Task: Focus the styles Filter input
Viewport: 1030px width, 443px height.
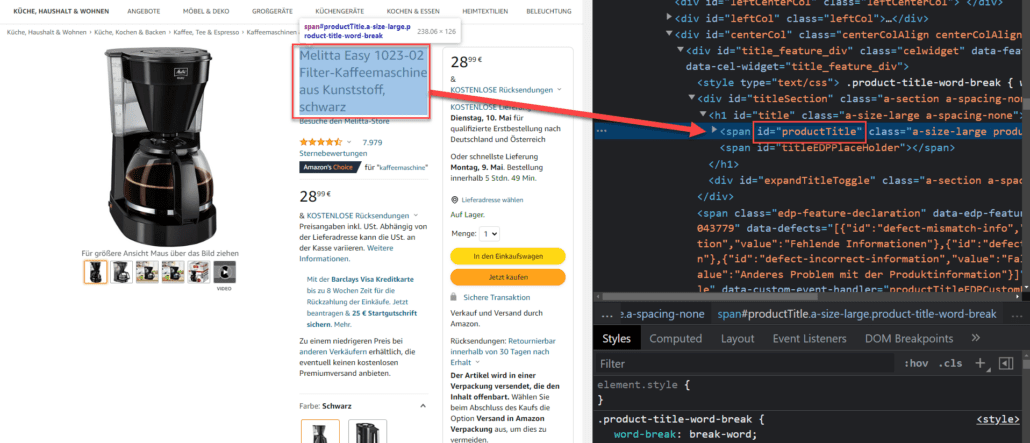Action: pyautogui.click(x=745, y=363)
